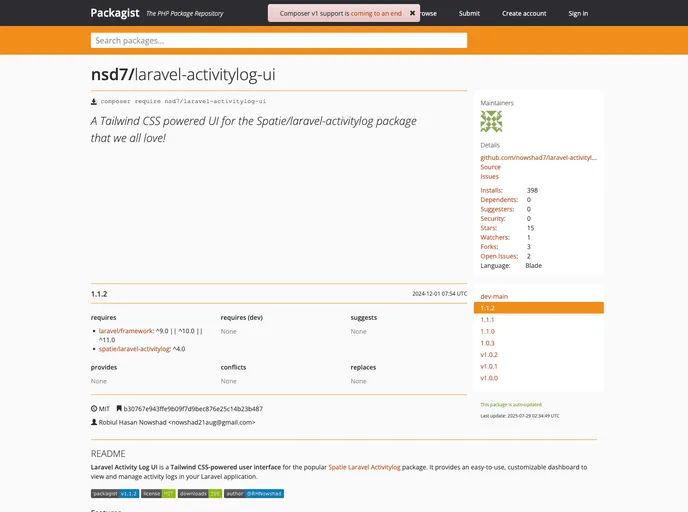Viewport: 688px width, 512px height.
Task: Open the github.com/nowshad7 repository link
Action: coord(538,158)
